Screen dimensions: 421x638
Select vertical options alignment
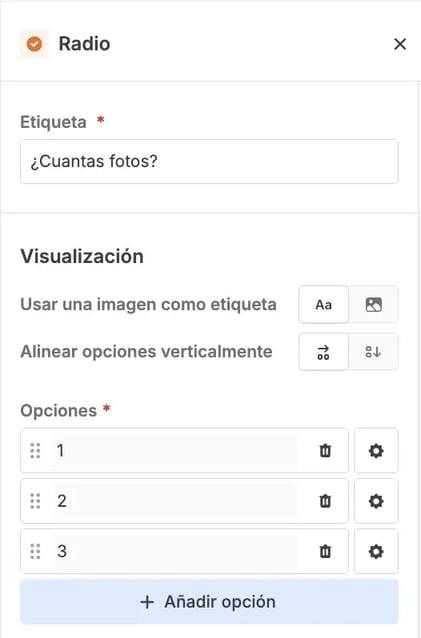click(373, 352)
